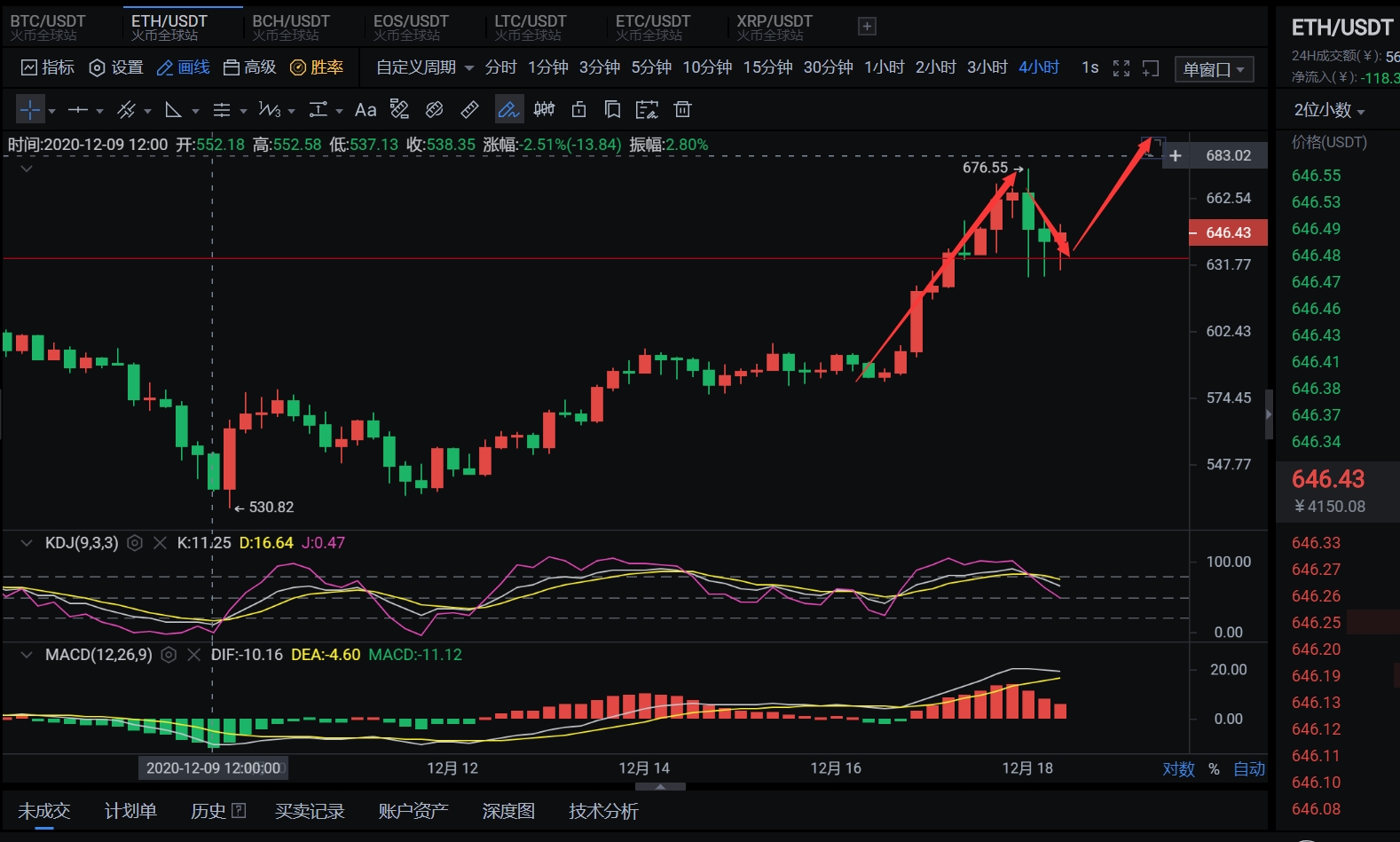Image resolution: width=1400 pixels, height=842 pixels.
Task: Click the candlestick chart style icon
Action: [x=544, y=110]
